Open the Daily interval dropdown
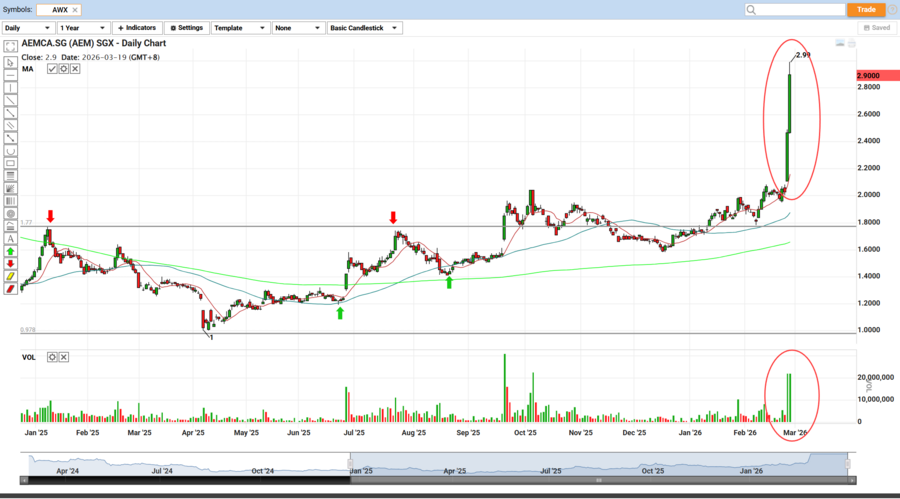 coord(28,28)
